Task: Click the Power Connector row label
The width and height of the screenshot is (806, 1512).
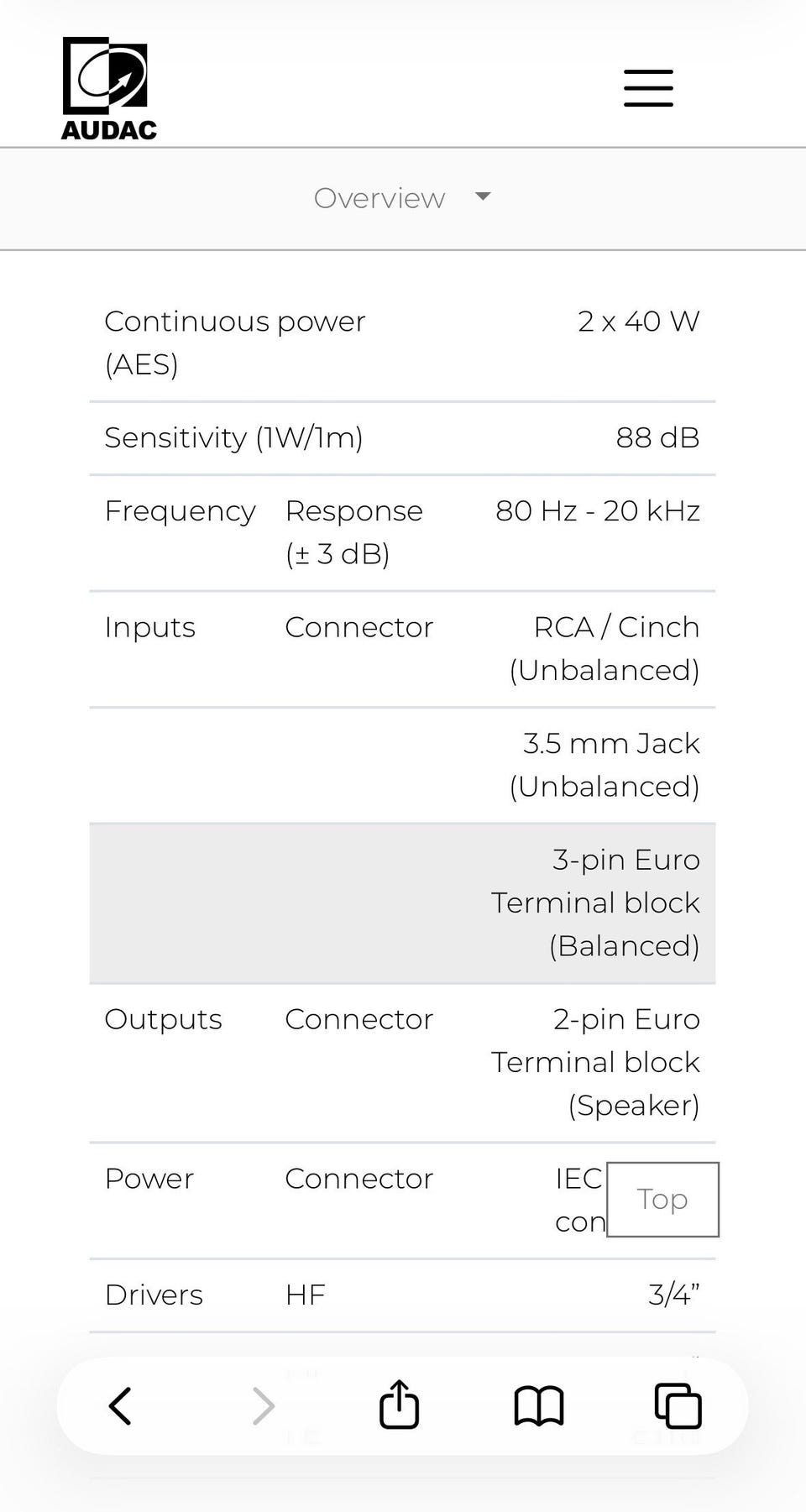Action: [x=149, y=1179]
